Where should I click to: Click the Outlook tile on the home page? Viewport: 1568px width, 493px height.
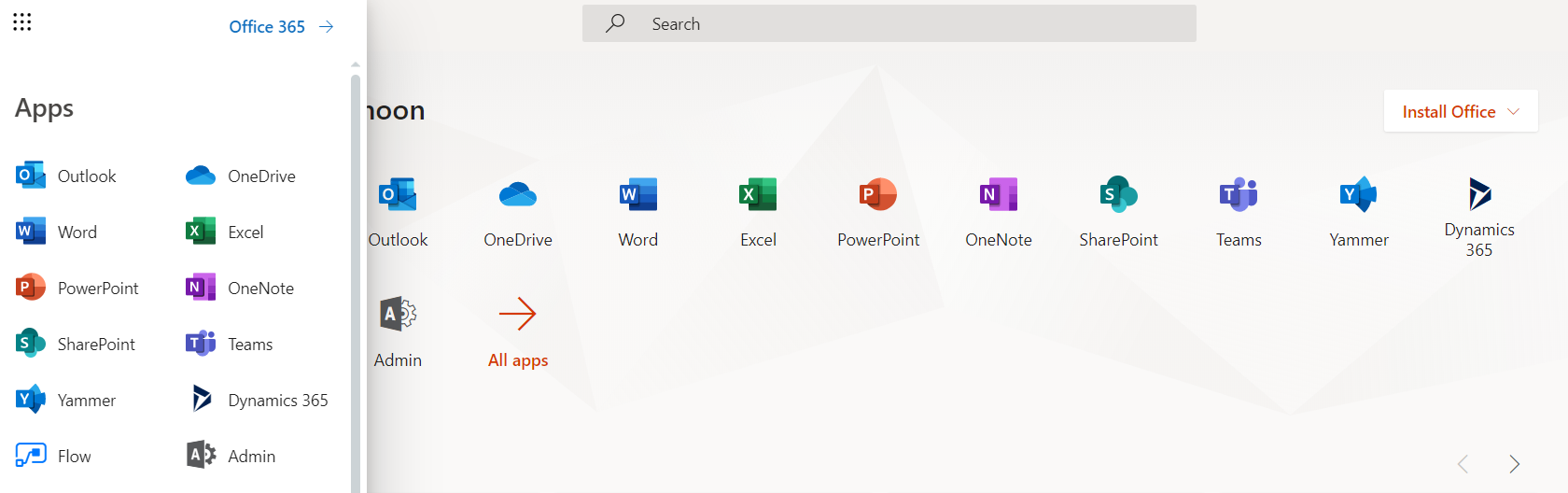(398, 212)
